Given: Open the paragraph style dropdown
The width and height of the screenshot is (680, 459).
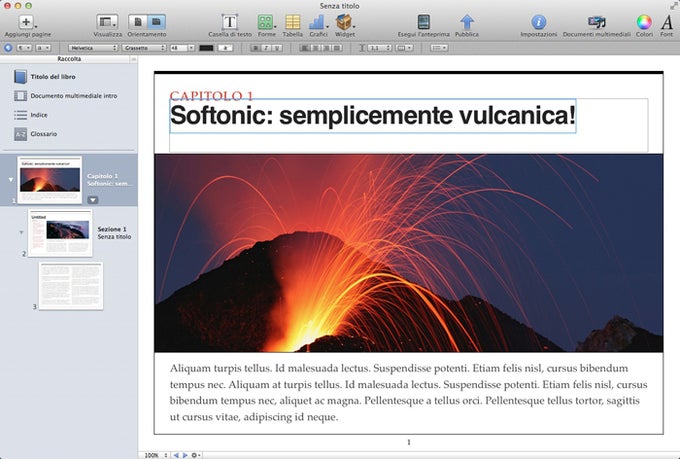Looking at the screenshot, I should [x=24, y=48].
